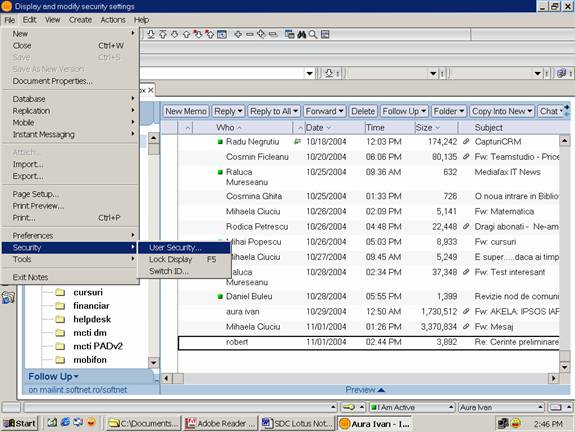
Task: Sort by the Who column header
Action: click(x=229, y=128)
